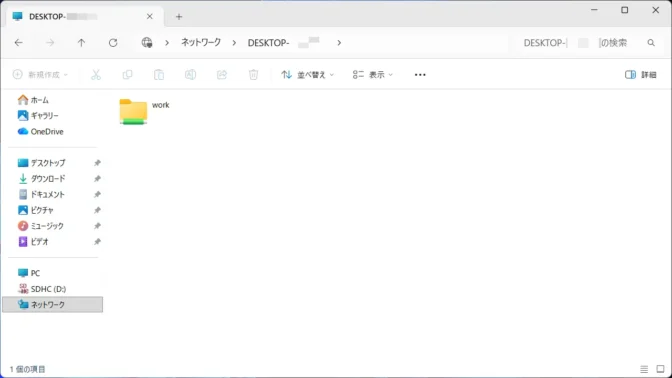Image resolution: width=672 pixels, height=378 pixels.
Task: Switch to details list view icon
Action: click(x=644, y=369)
